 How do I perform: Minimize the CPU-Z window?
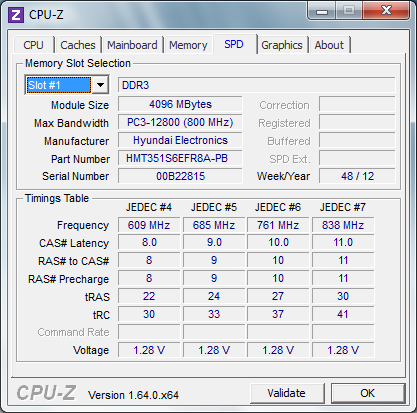point(322,11)
